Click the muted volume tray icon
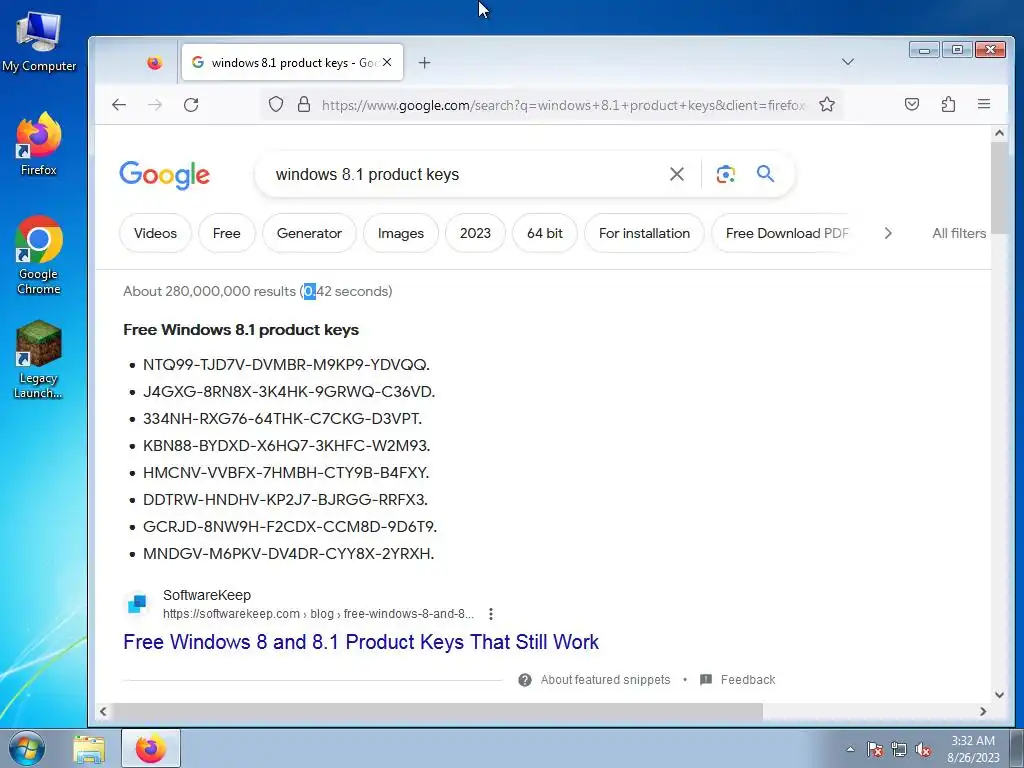Viewport: 1024px width, 768px height. coord(923,749)
